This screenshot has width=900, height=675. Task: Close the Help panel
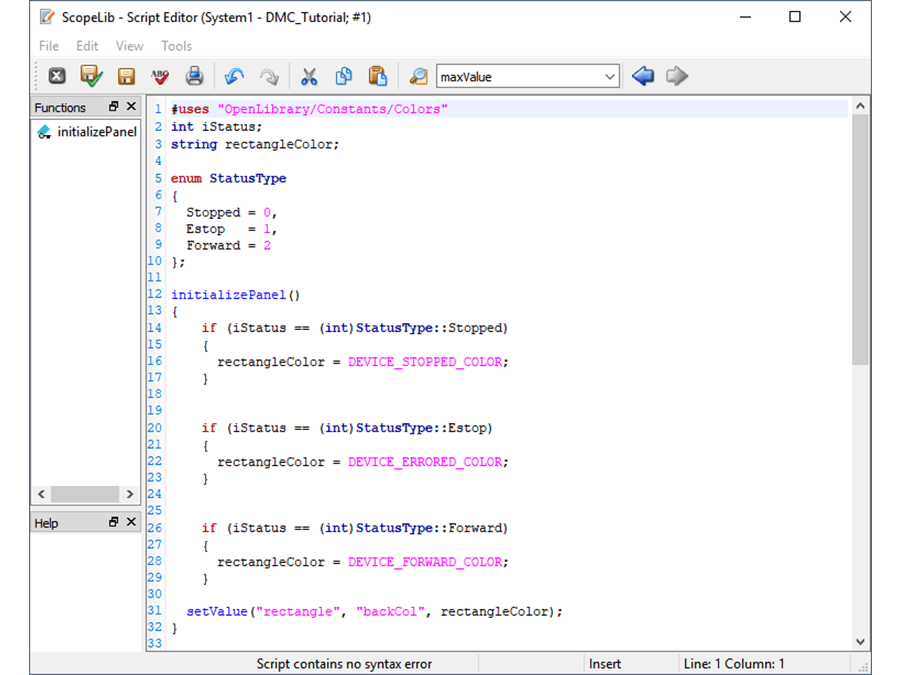point(131,522)
